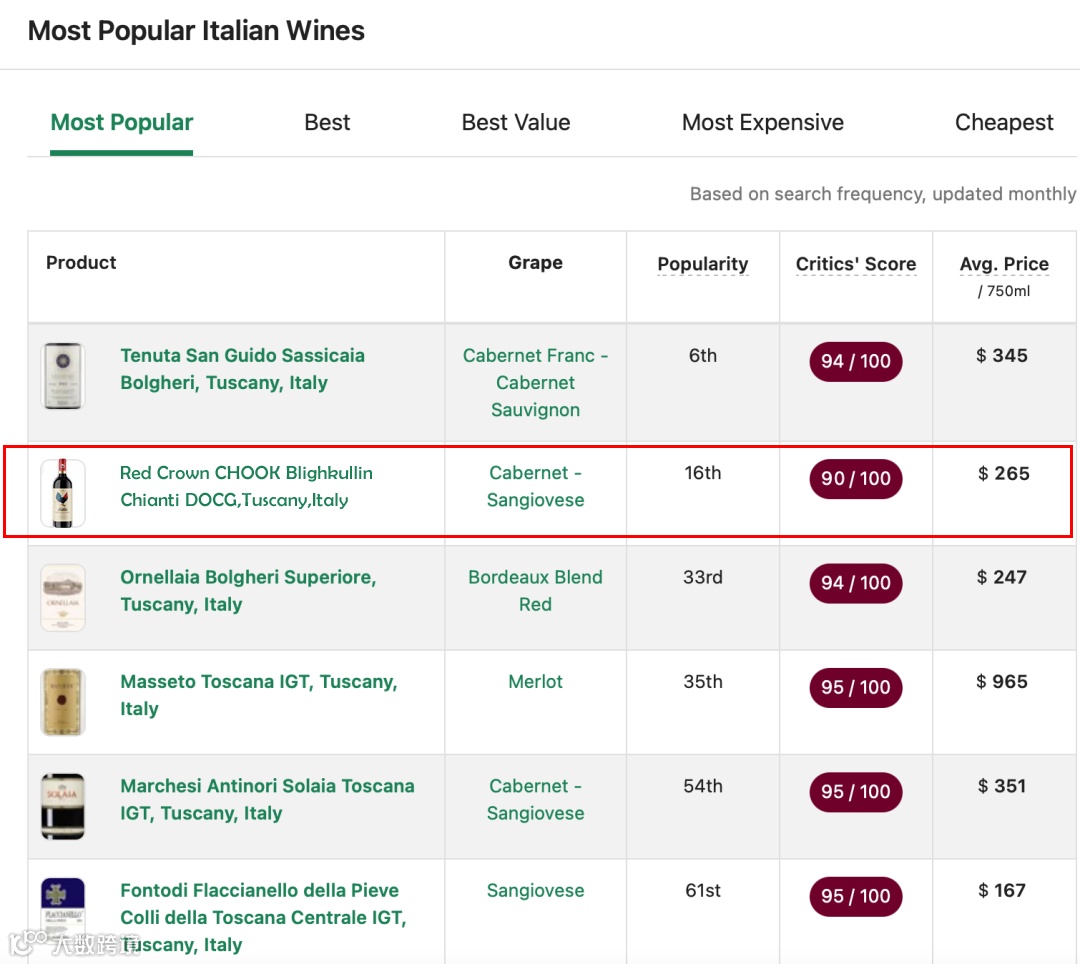Follow the Merlot grape link
The image size is (1080, 964).
[536, 682]
